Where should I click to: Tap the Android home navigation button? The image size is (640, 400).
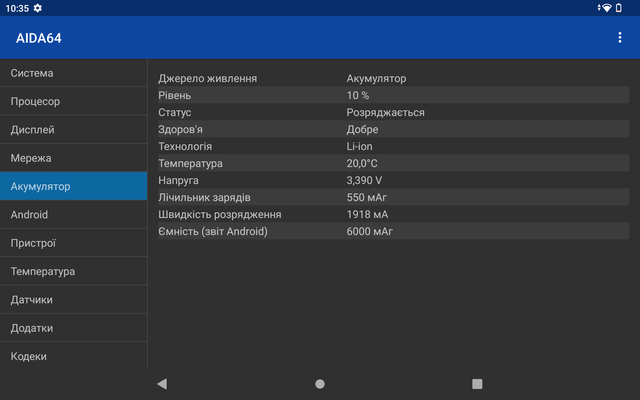point(320,384)
